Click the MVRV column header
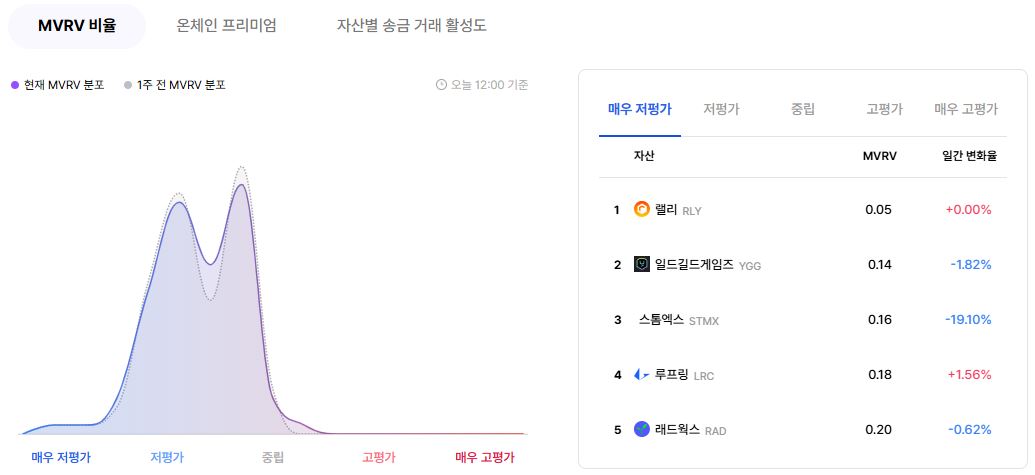Image resolution: width=1035 pixels, height=475 pixels. coord(879,156)
